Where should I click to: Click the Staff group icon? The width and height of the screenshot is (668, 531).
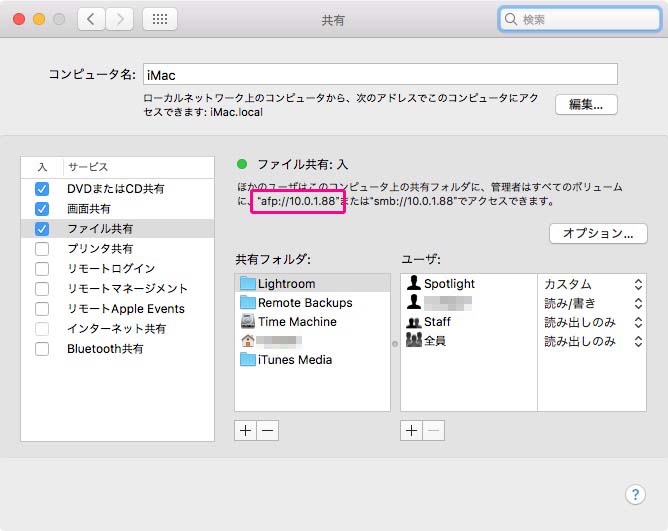pyautogui.click(x=414, y=322)
